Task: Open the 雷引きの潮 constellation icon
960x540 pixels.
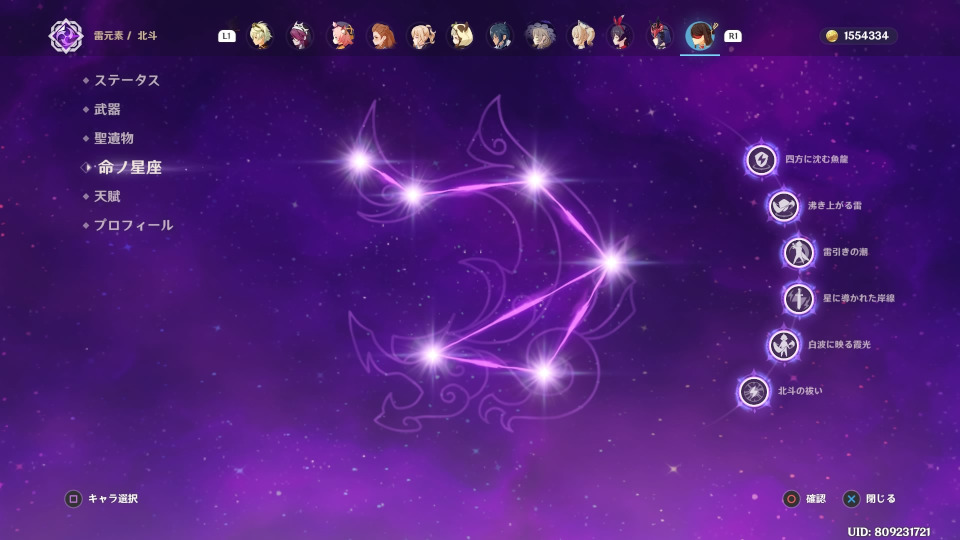Action: point(798,252)
